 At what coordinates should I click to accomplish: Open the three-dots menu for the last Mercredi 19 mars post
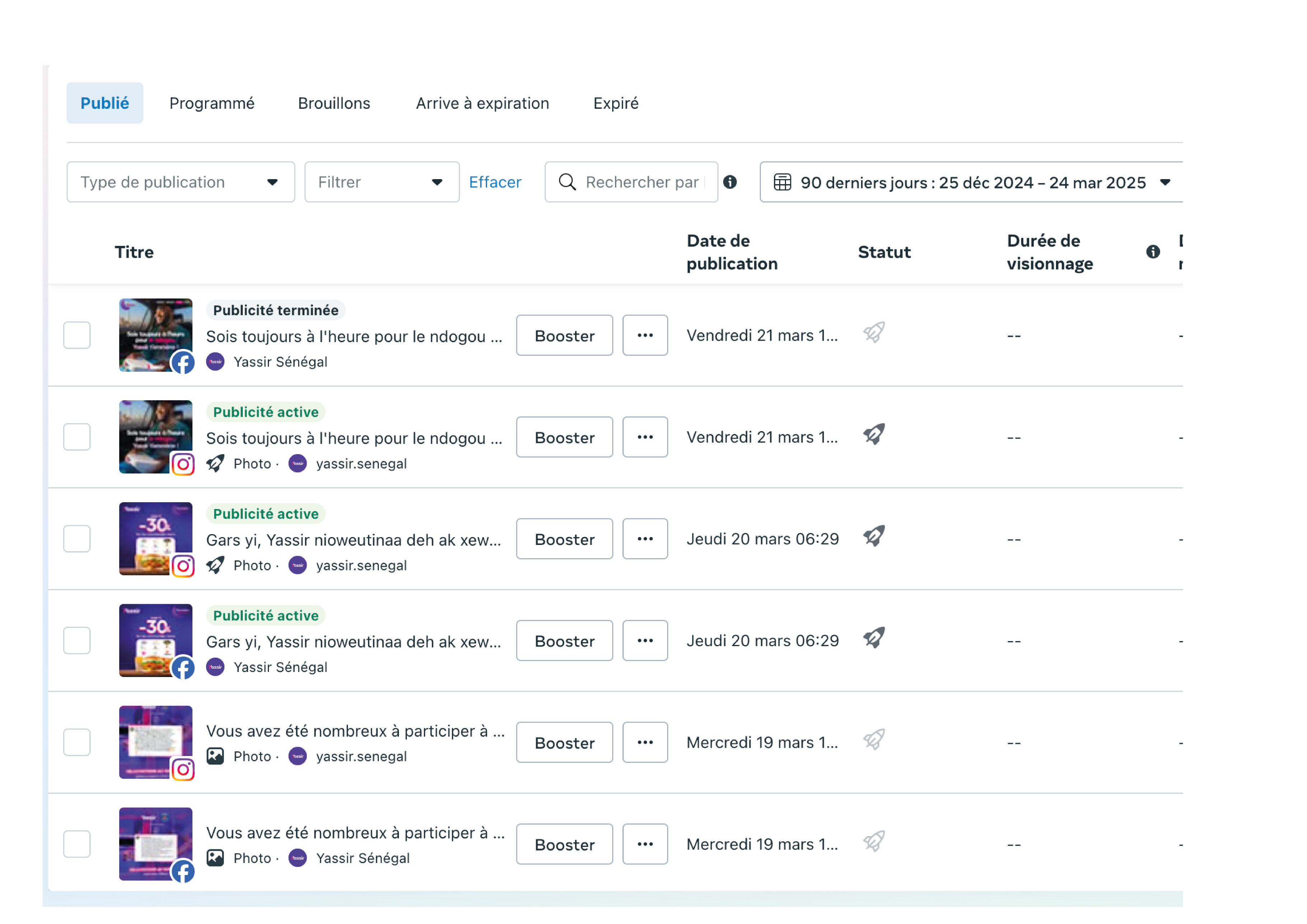coord(645,844)
